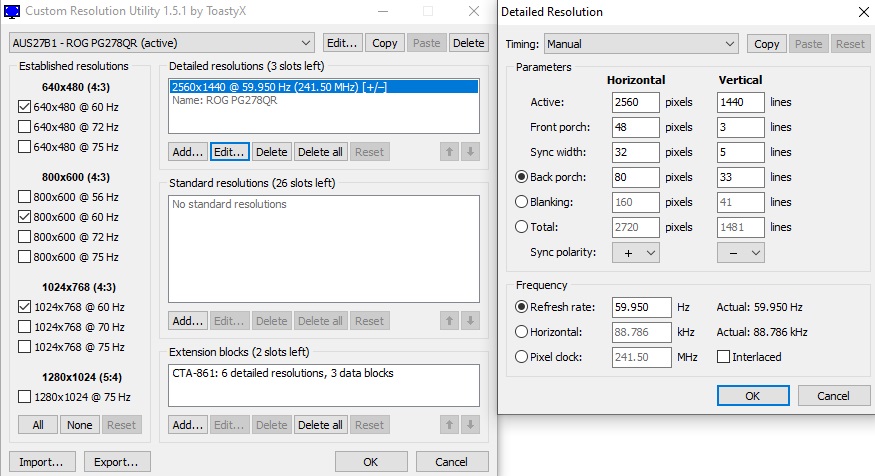Toggle the Interlaced checkbox
This screenshot has height=476, width=875.
click(724, 357)
